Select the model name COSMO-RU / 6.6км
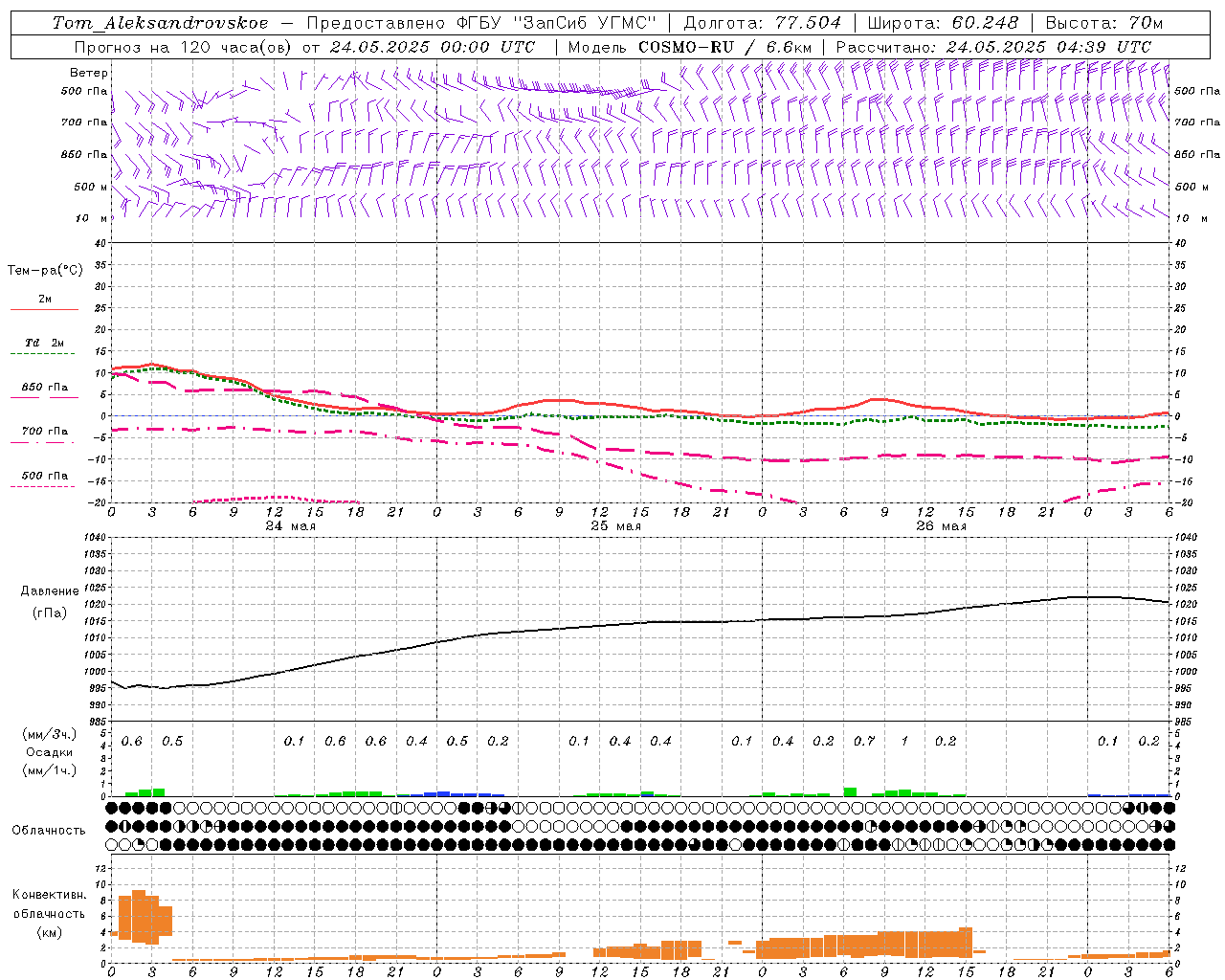 725,47
